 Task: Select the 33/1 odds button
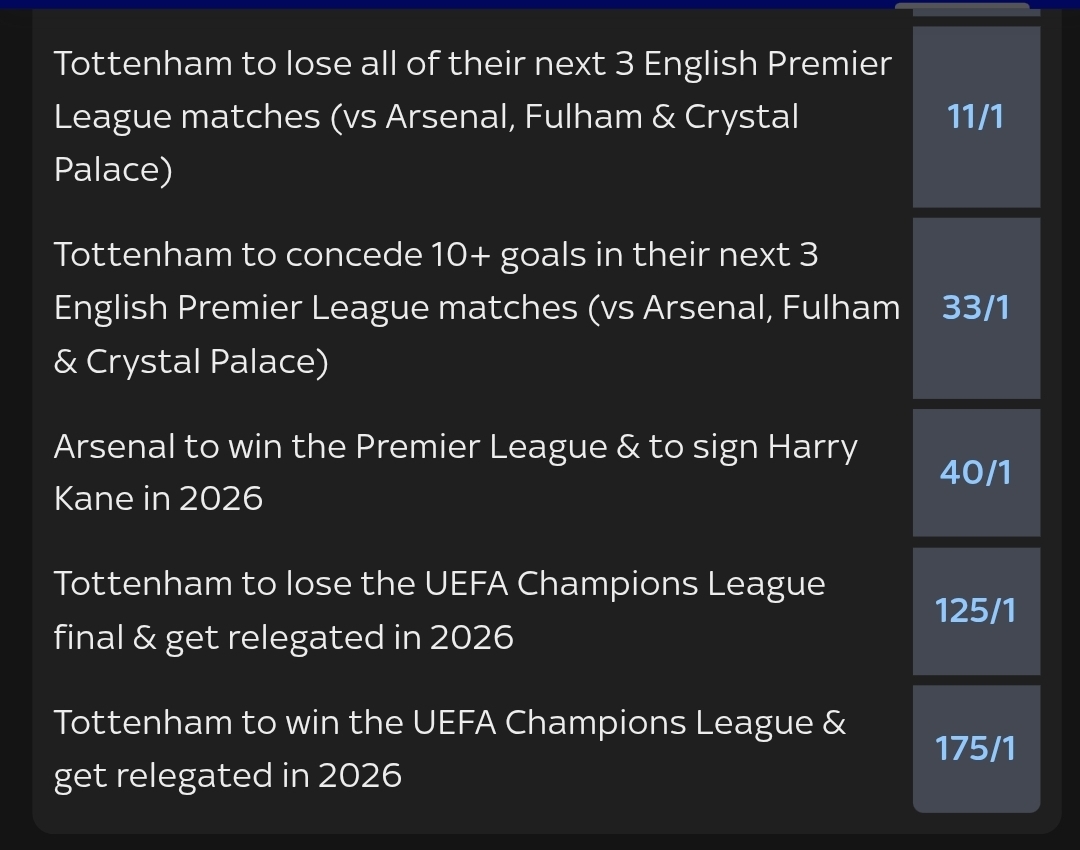pos(976,308)
